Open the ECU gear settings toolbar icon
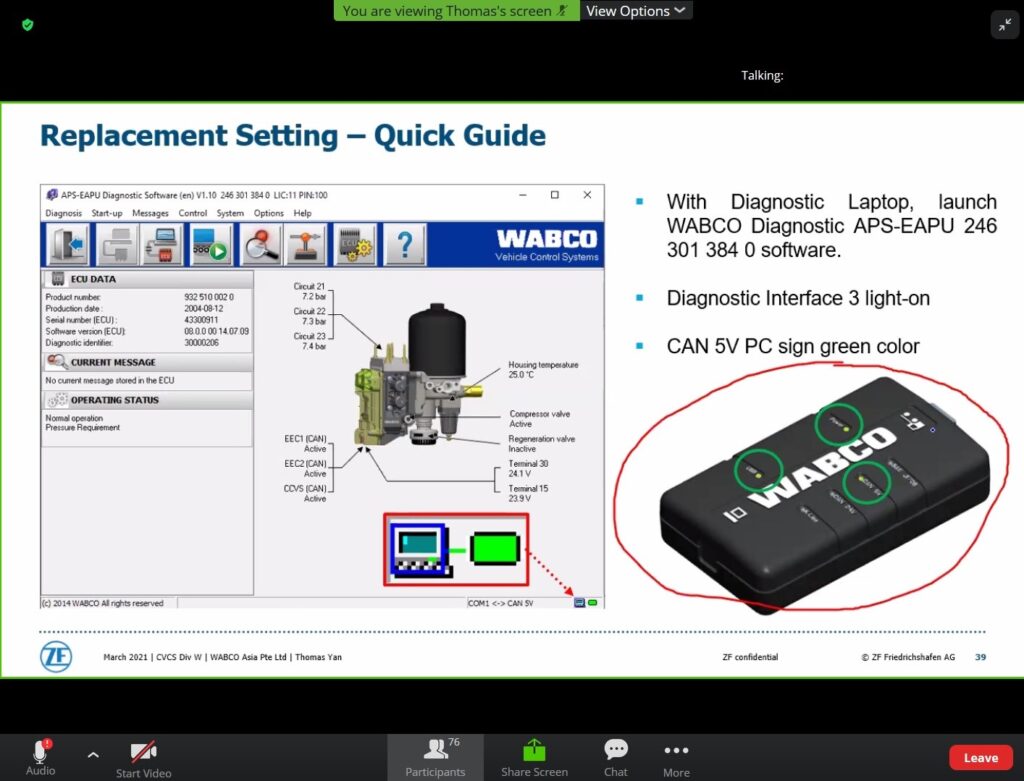1024x781 pixels. 355,245
